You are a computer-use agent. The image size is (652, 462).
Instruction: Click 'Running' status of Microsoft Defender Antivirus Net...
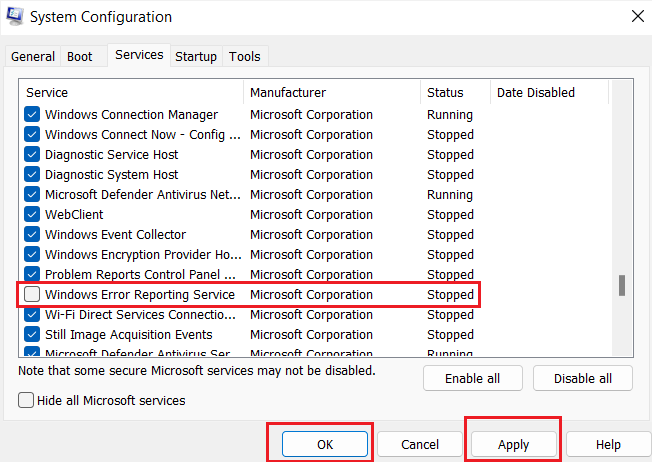coord(450,194)
